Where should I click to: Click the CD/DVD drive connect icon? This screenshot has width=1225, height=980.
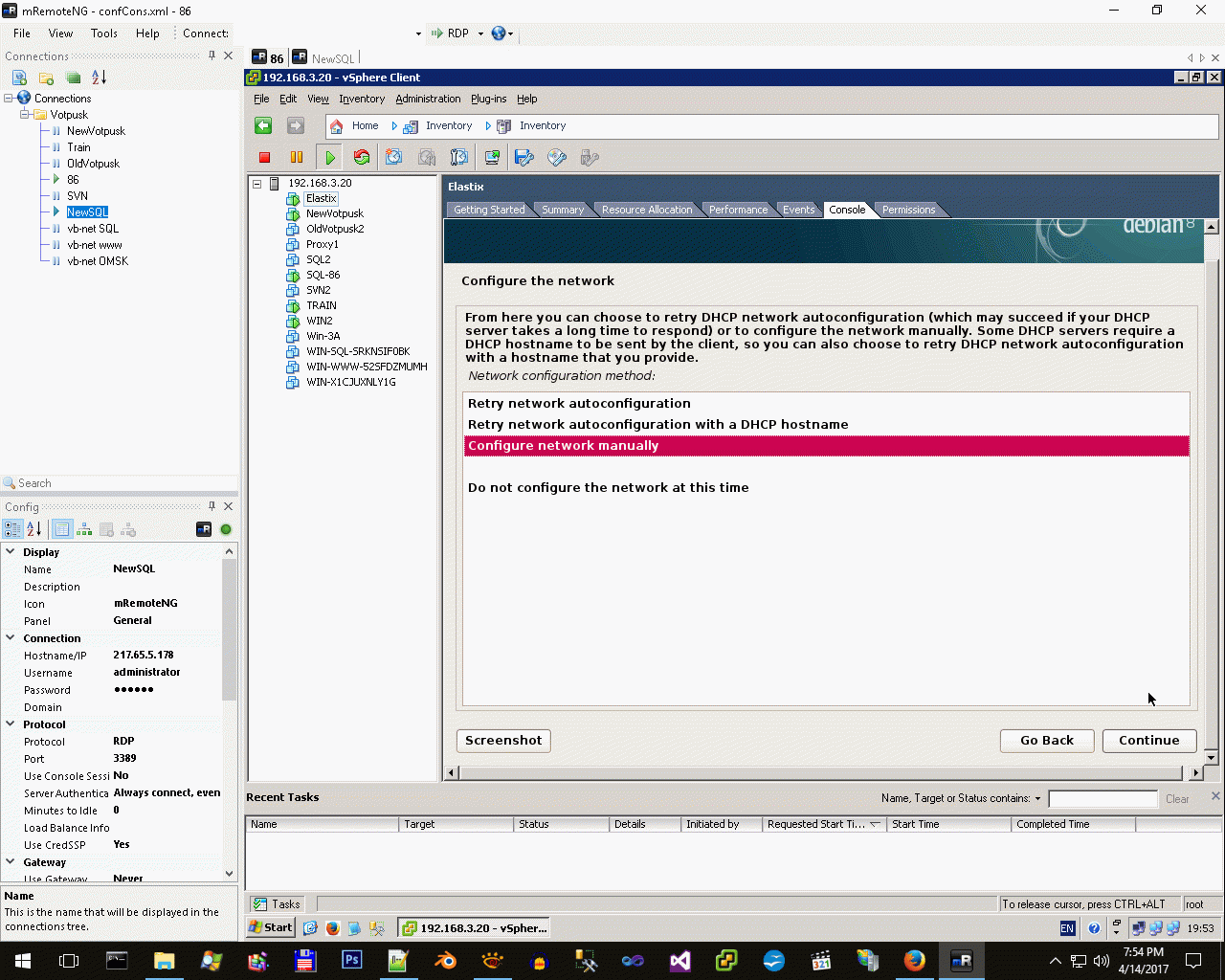click(x=556, y=157)
